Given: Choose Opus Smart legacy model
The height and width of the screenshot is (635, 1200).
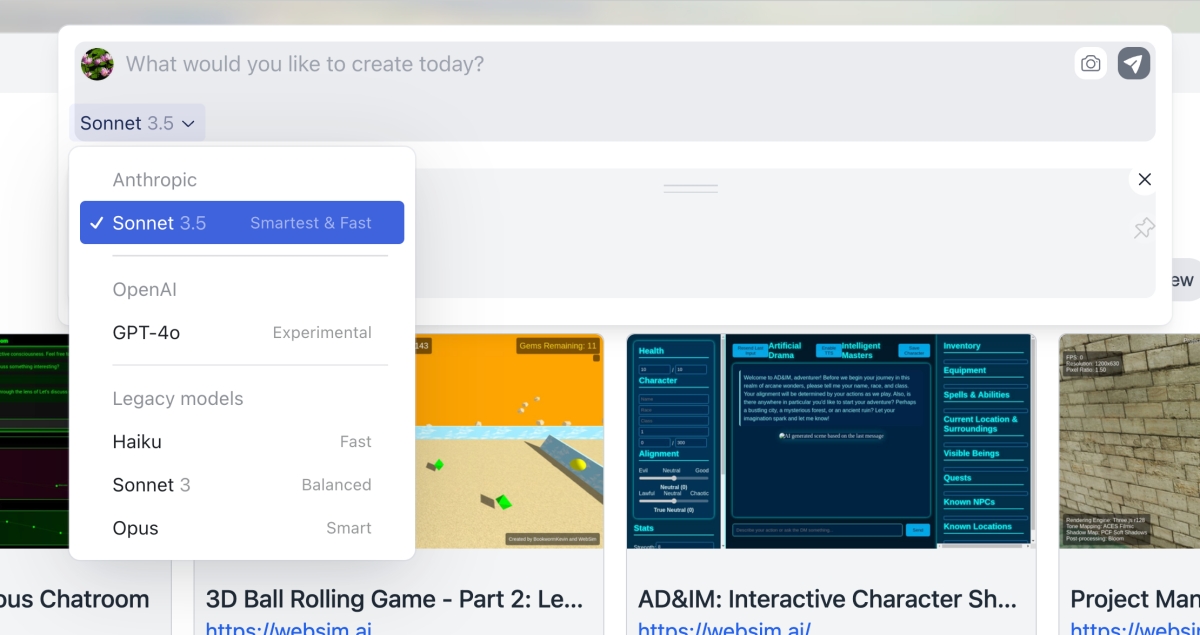Looking at the screenshot, I should 242,528.
